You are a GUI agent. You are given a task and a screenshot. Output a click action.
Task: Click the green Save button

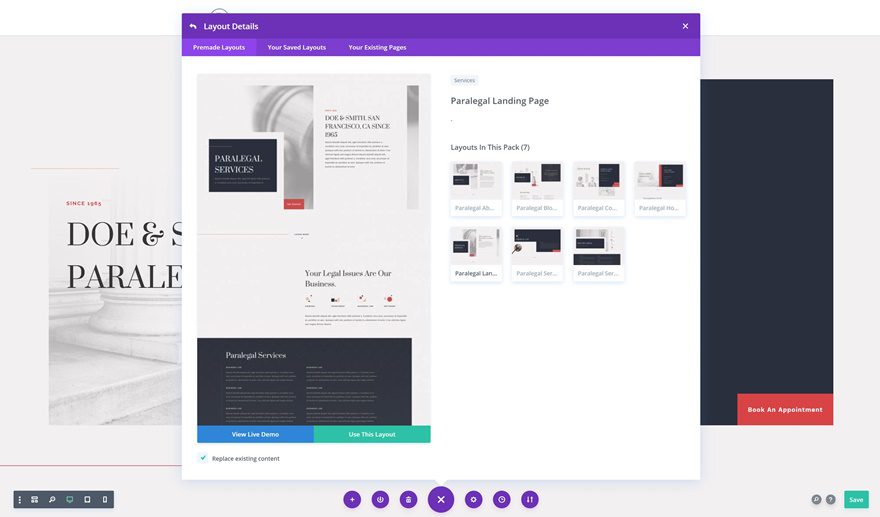[856, 500]
